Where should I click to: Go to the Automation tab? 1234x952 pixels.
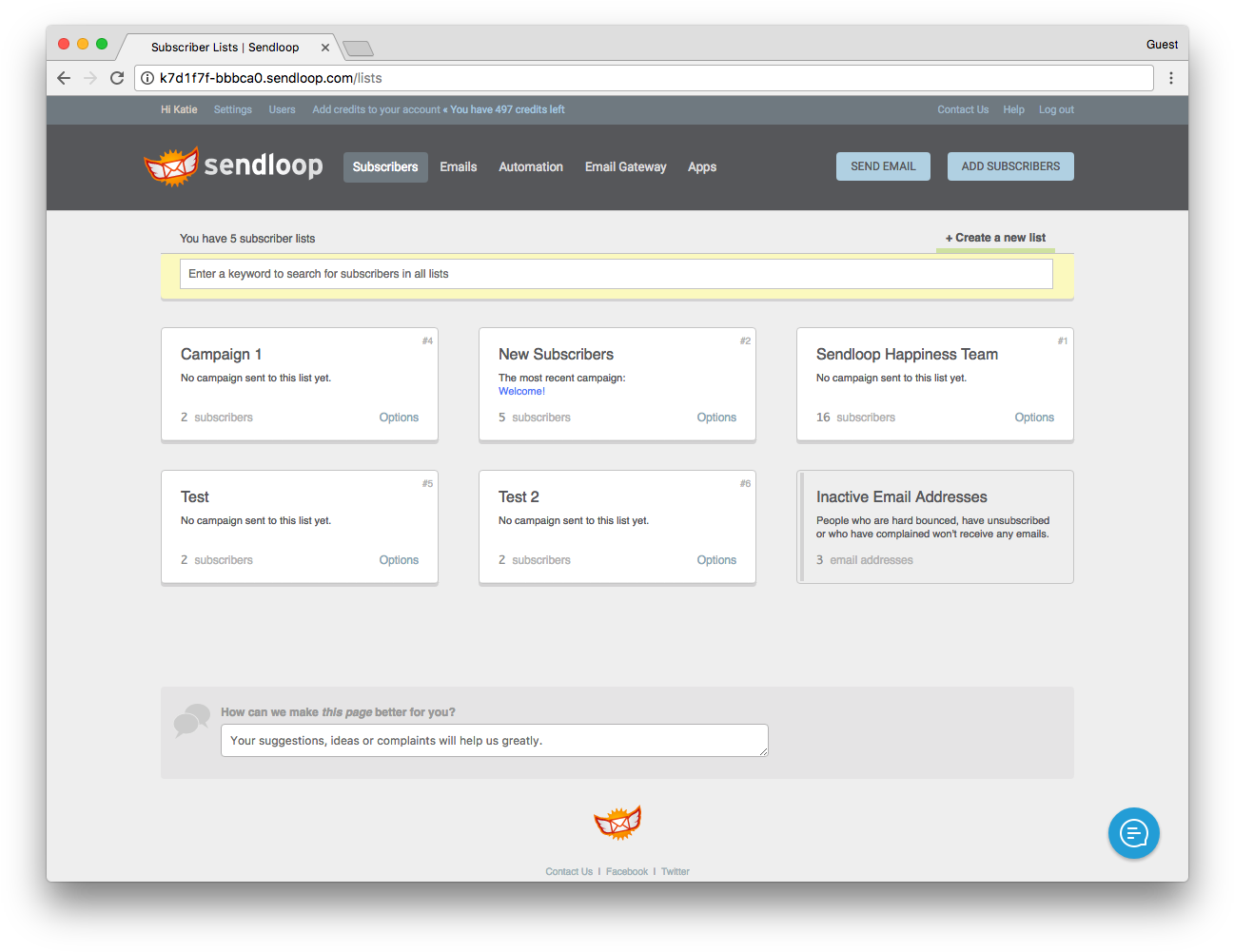coord(531,166)
